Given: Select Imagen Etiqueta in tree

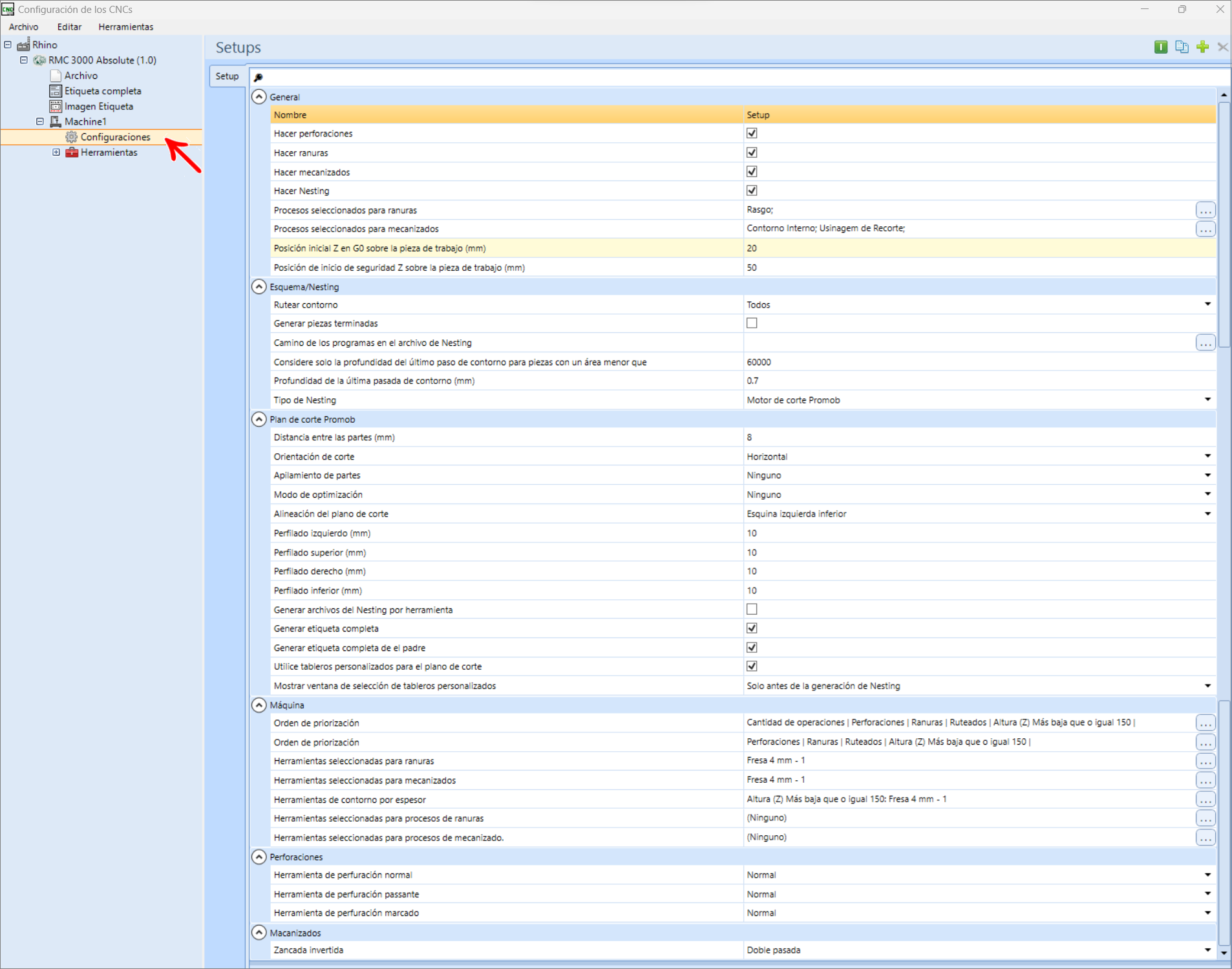Looking at the screenshot, I should coord(99,106).
